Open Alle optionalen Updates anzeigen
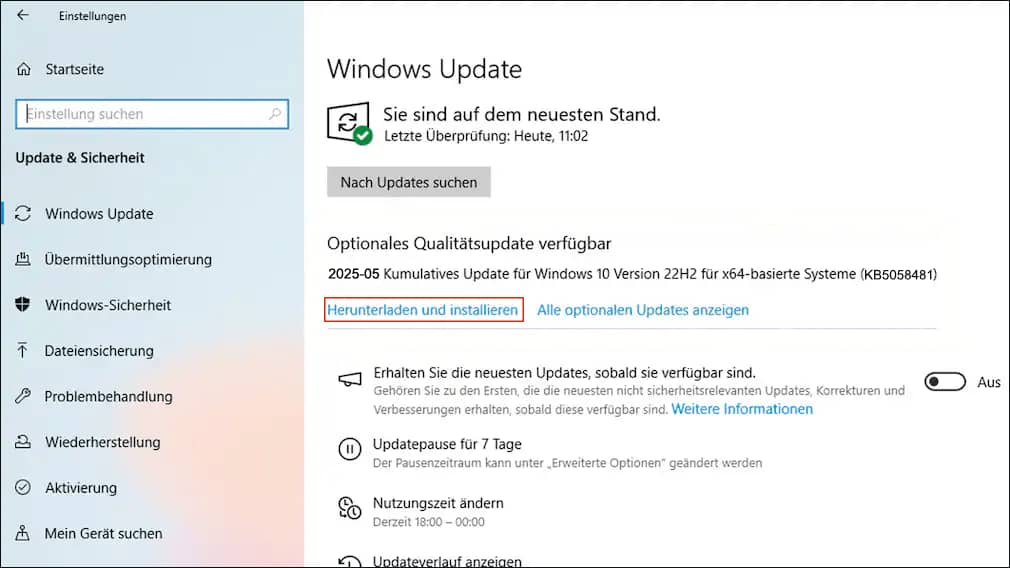This screenshot has height=568, width=1010. coord(643,310)
